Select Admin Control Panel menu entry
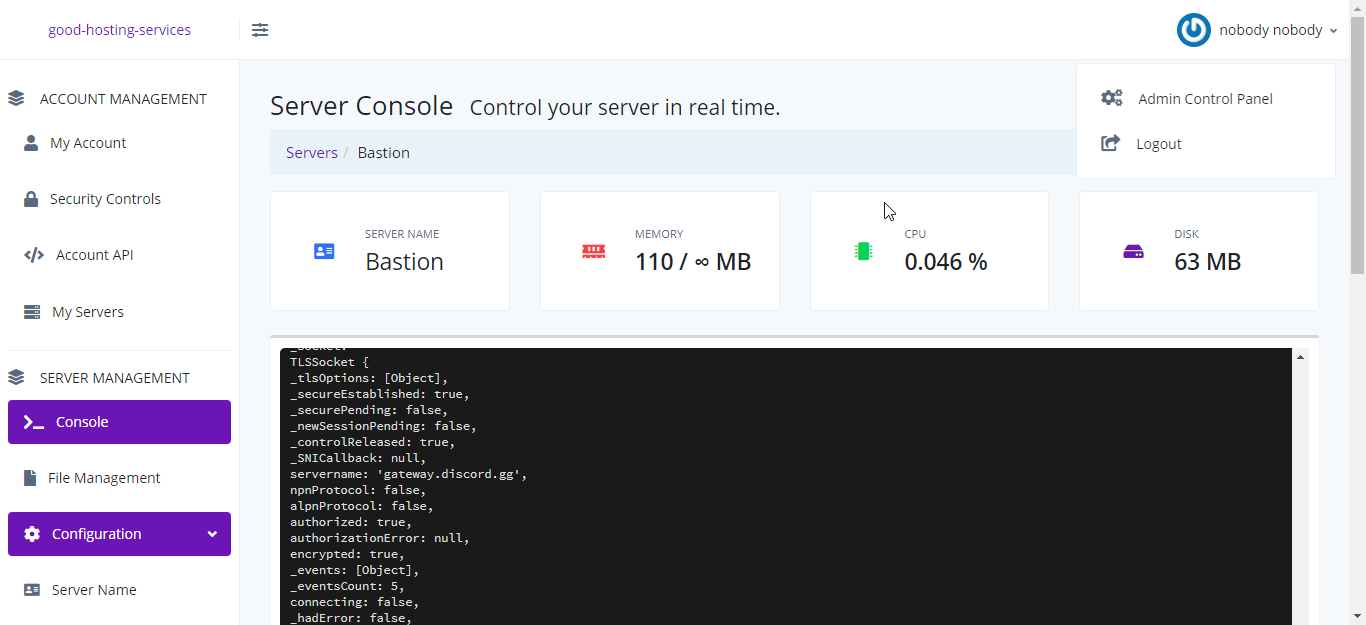The height and width of the screenshot is (625, 1366). pos(1205,99)
